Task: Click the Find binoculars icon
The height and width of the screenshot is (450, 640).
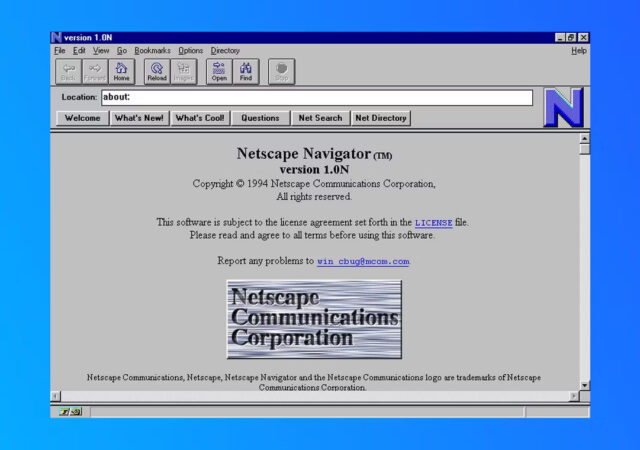Action: 246,71
